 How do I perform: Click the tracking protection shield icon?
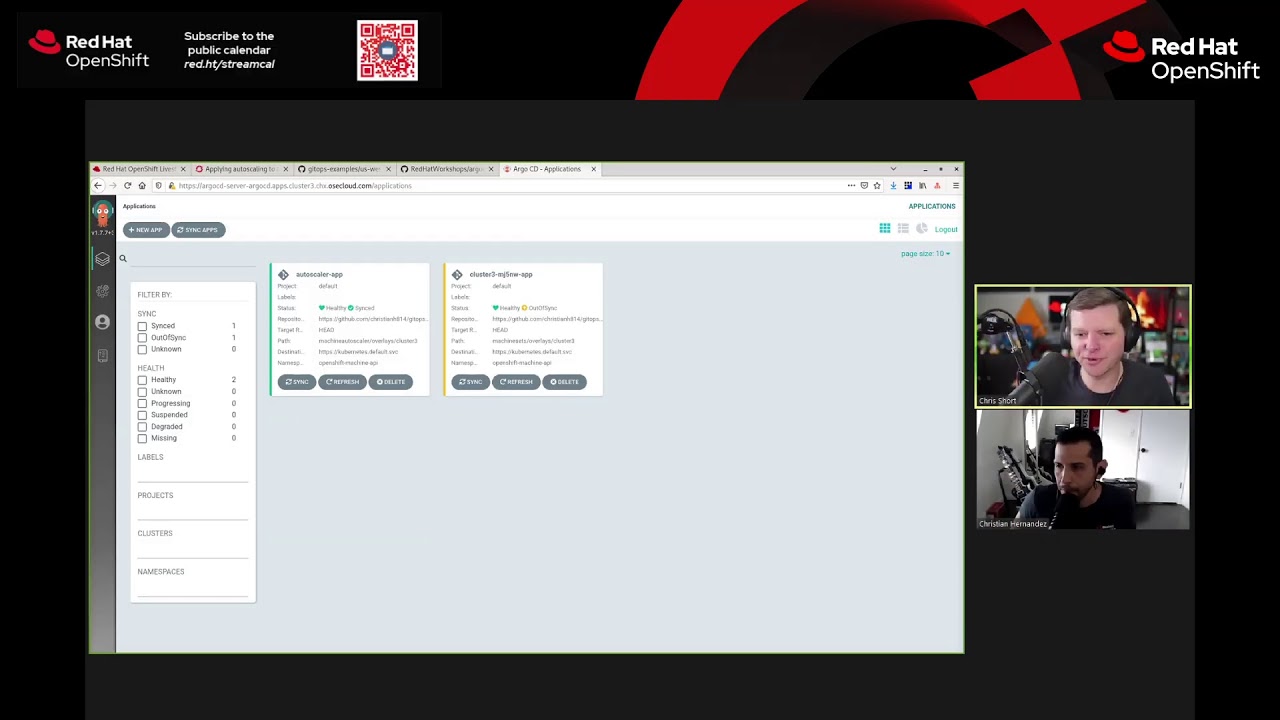158,185
